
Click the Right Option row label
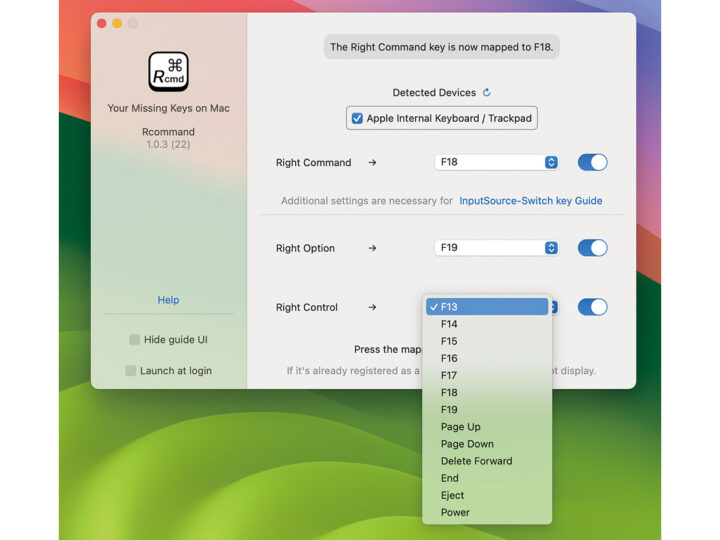(305, 248)
